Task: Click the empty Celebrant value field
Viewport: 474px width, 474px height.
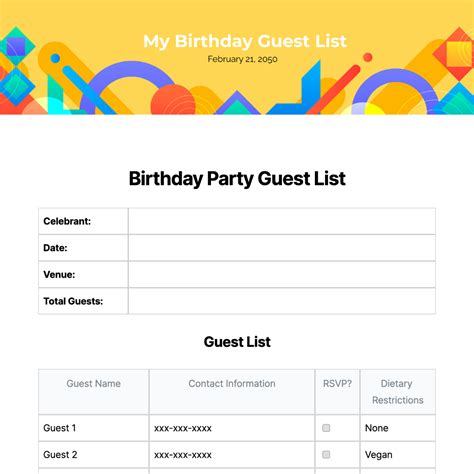Action: click(282, 221)
